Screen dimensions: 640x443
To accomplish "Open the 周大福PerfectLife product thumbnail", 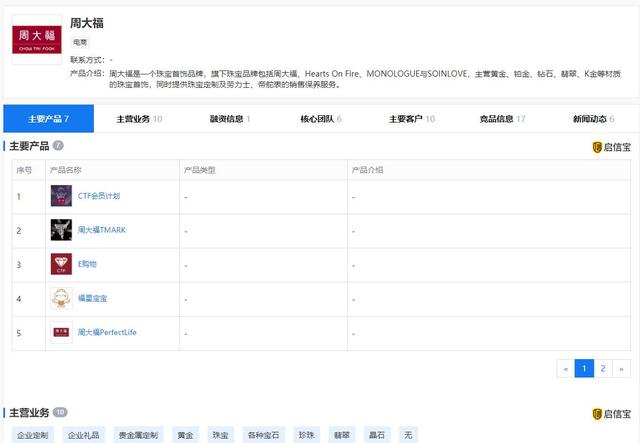I will (x=61, y=332).
